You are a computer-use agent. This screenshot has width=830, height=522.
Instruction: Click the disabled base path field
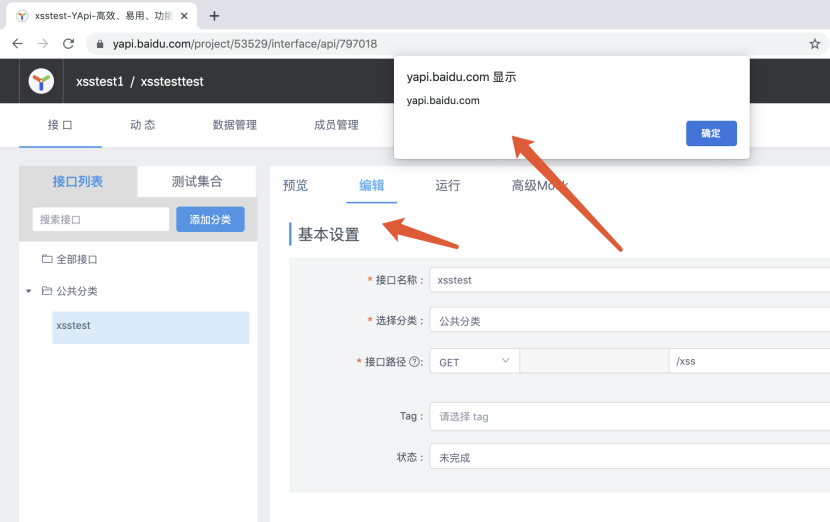coord(594,361)
